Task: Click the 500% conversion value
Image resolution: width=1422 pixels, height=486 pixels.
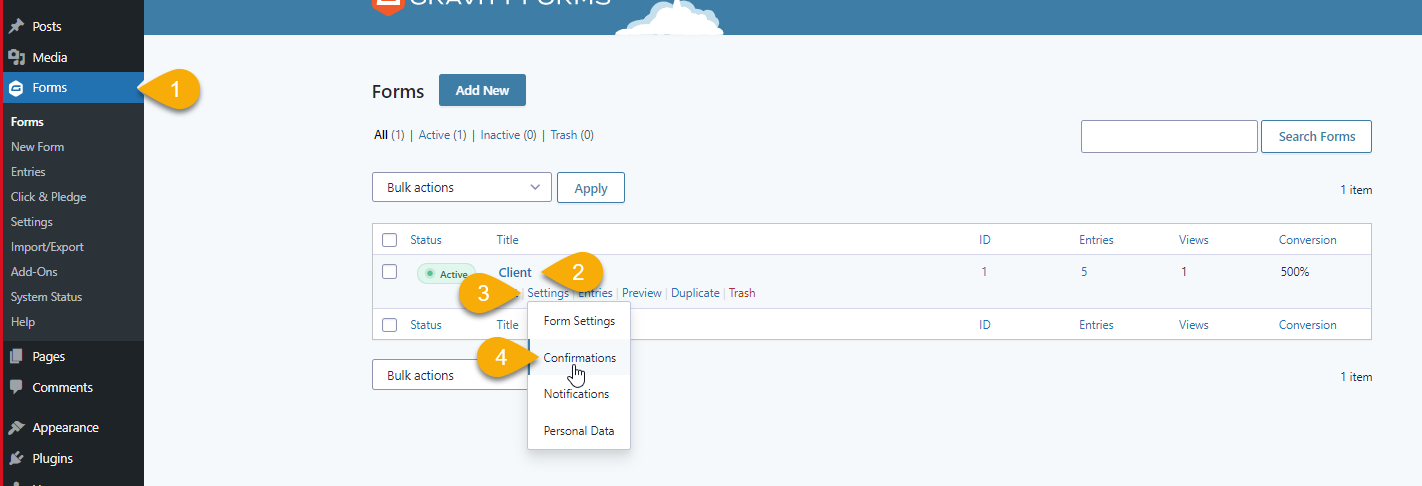Action: [1294, 272]
